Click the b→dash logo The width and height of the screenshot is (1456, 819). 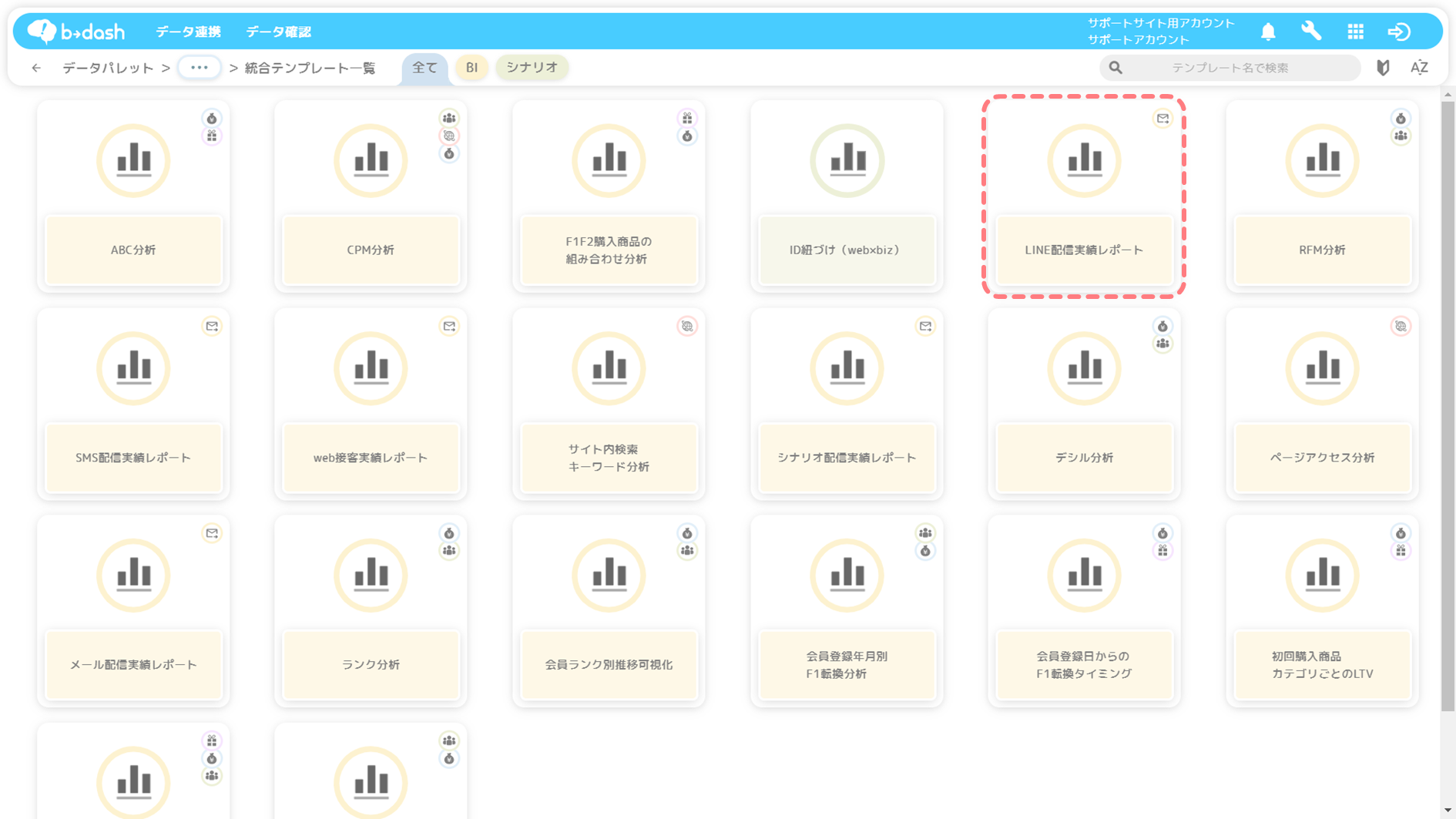(x=75, y=31)
